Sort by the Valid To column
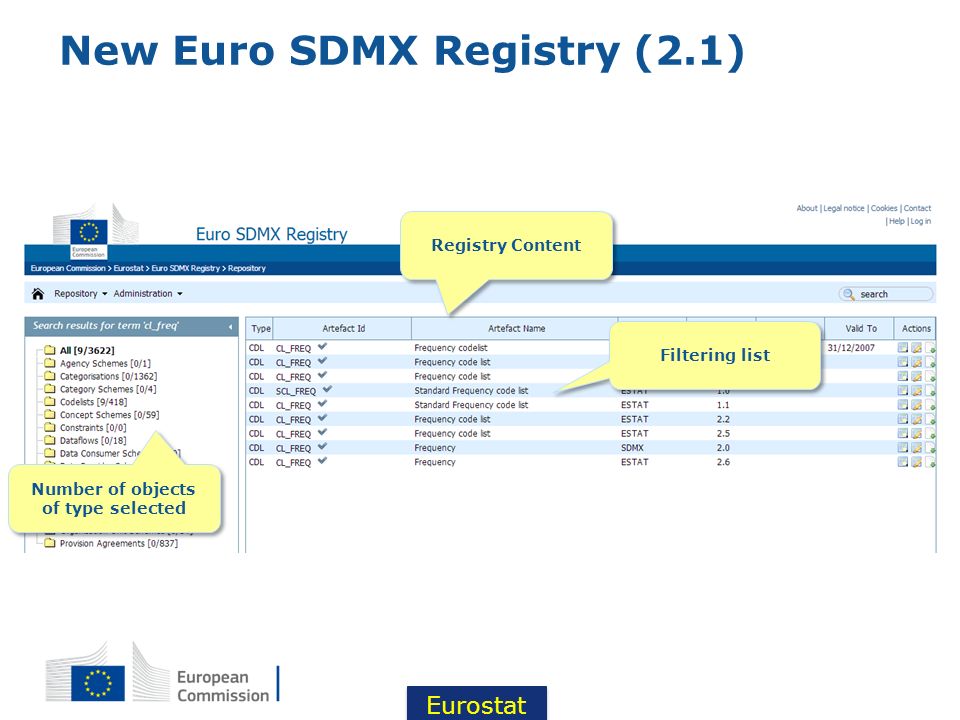 (x=860, y=329)
